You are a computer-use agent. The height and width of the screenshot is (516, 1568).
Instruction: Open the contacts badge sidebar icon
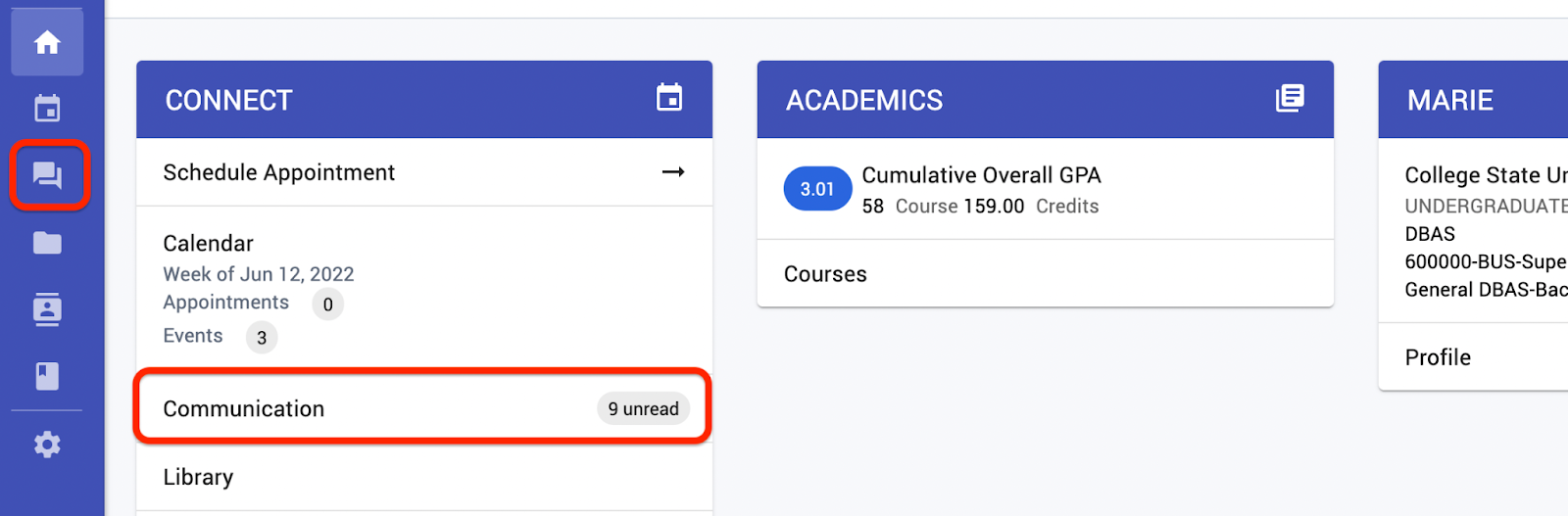47,309
